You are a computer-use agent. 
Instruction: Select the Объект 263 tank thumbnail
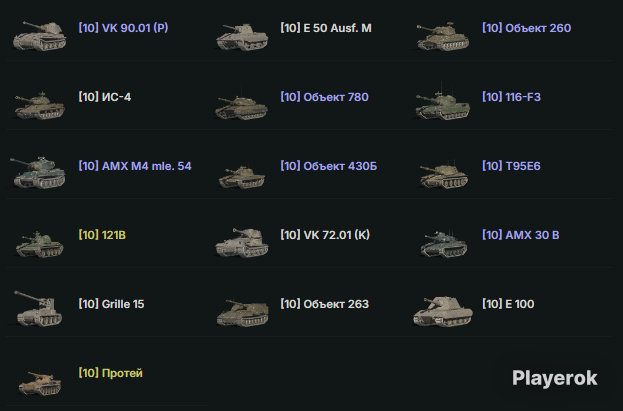coord(242,312)
